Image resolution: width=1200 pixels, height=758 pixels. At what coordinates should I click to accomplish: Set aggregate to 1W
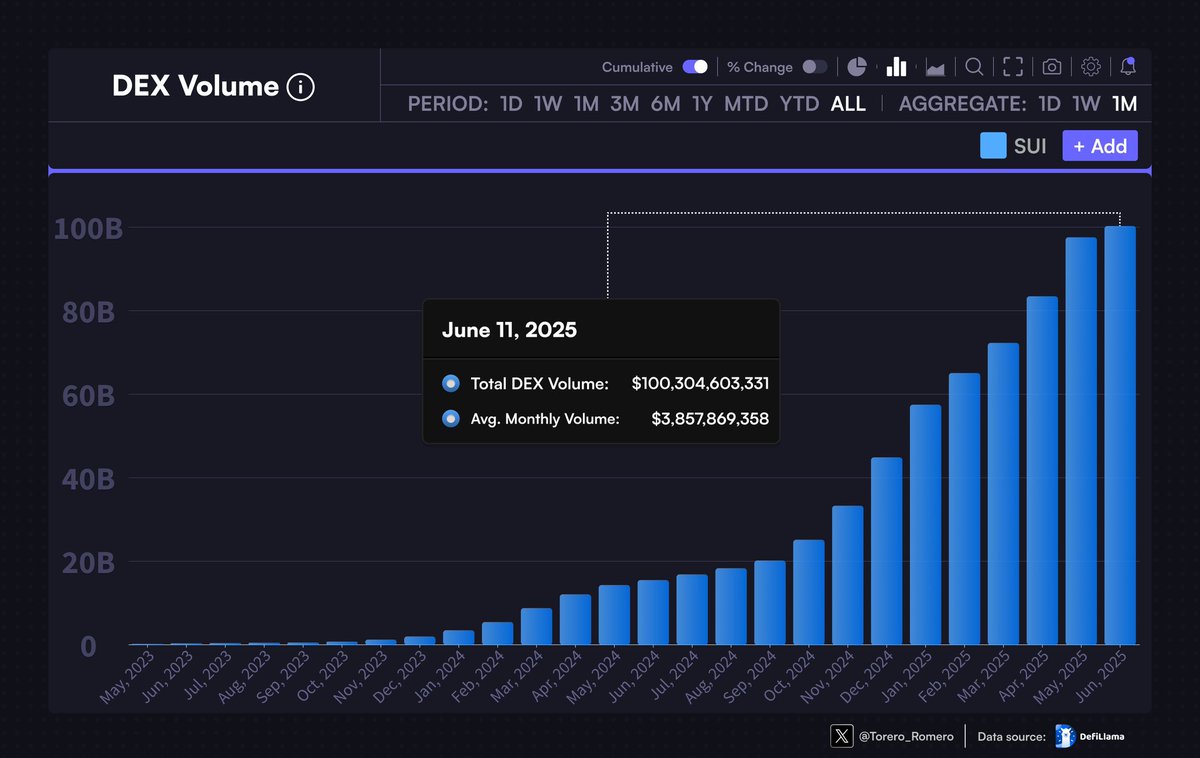(x=1086, y=104)
